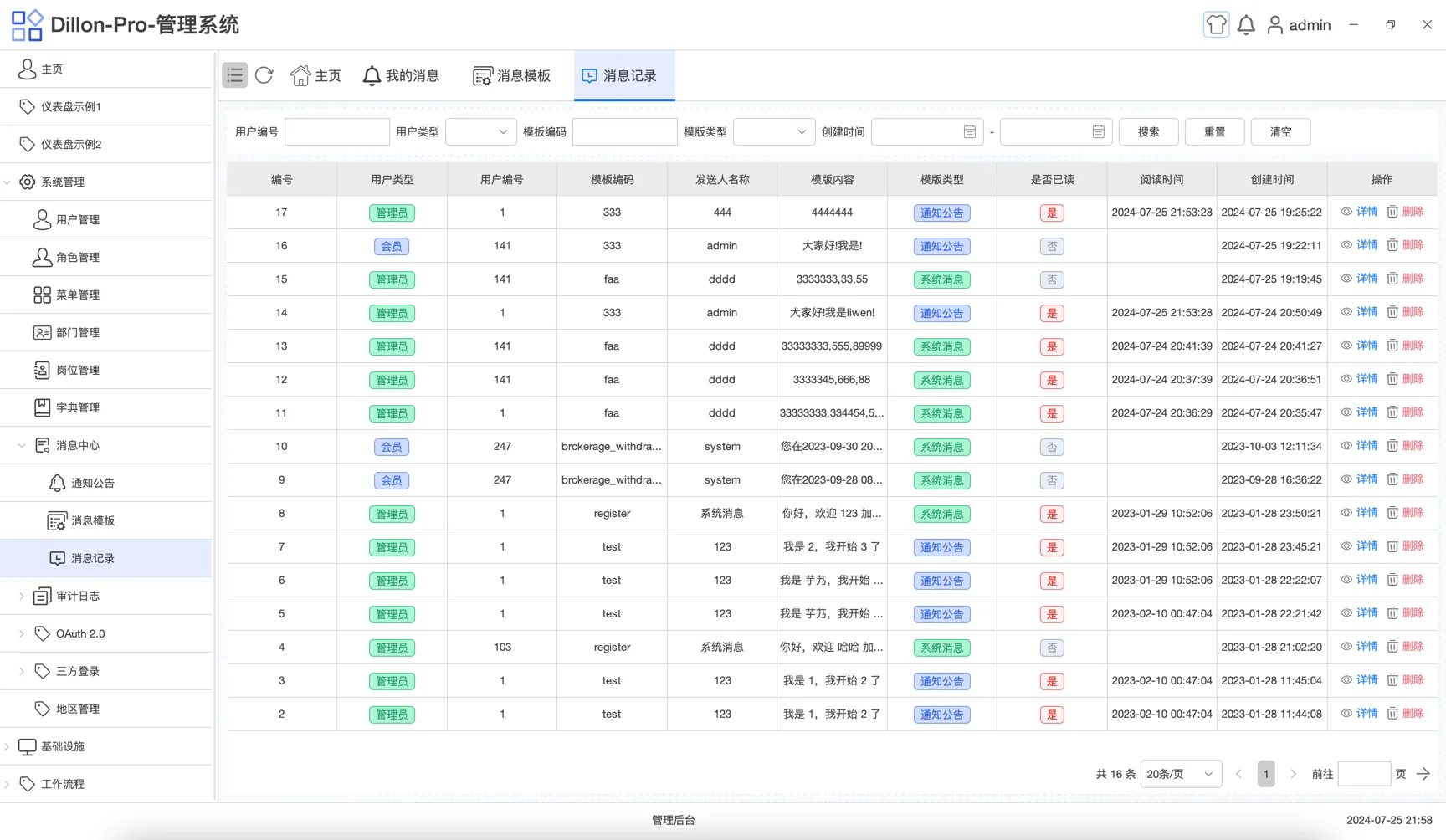The height and width of the screenshot is (840, 1446).
Task: Click the eye 详情 icon for row 2
Action: pos(1346,714)
